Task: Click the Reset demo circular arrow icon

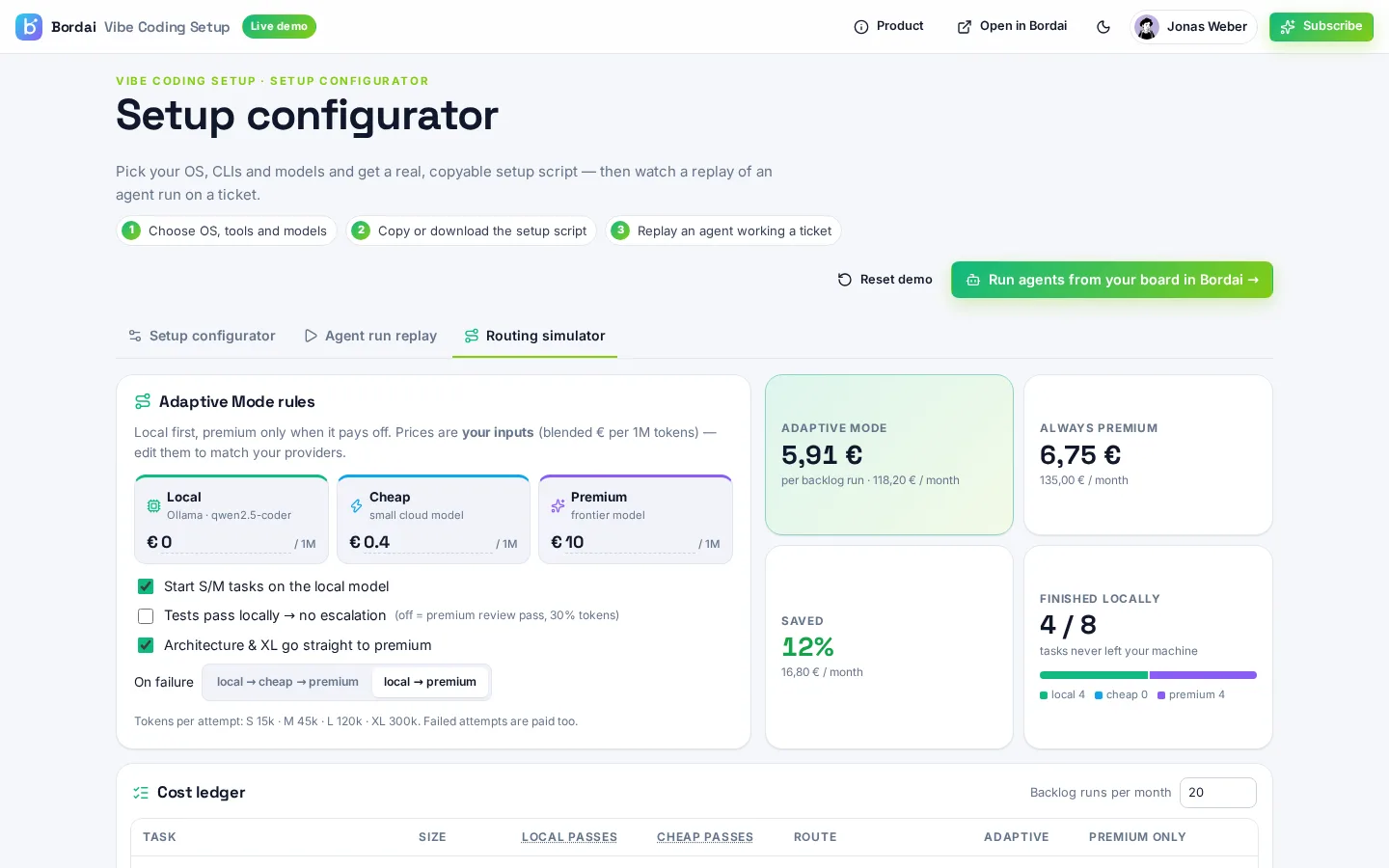Action: coord(845,280)
